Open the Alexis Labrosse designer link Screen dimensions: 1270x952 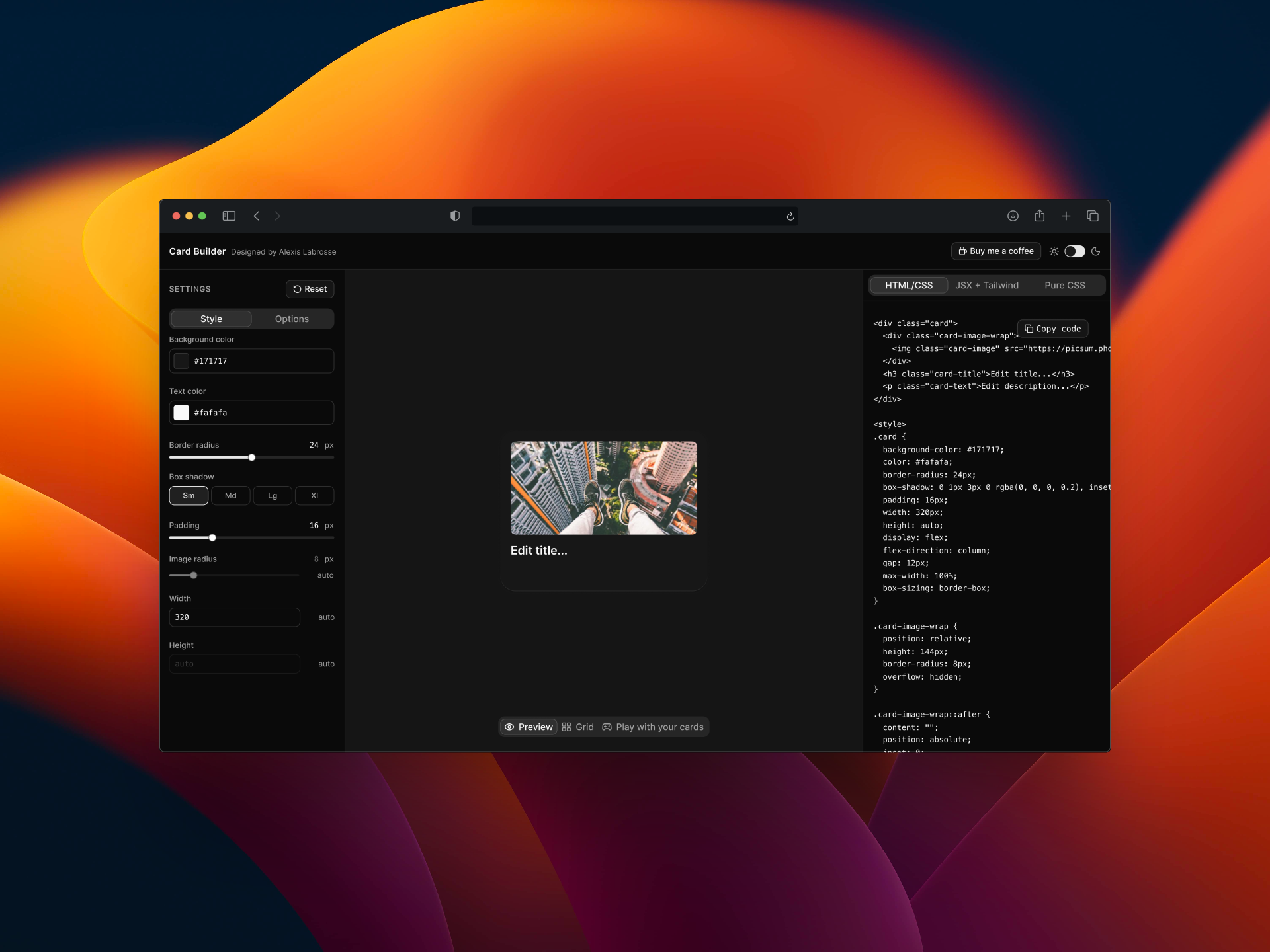point(308,252)
